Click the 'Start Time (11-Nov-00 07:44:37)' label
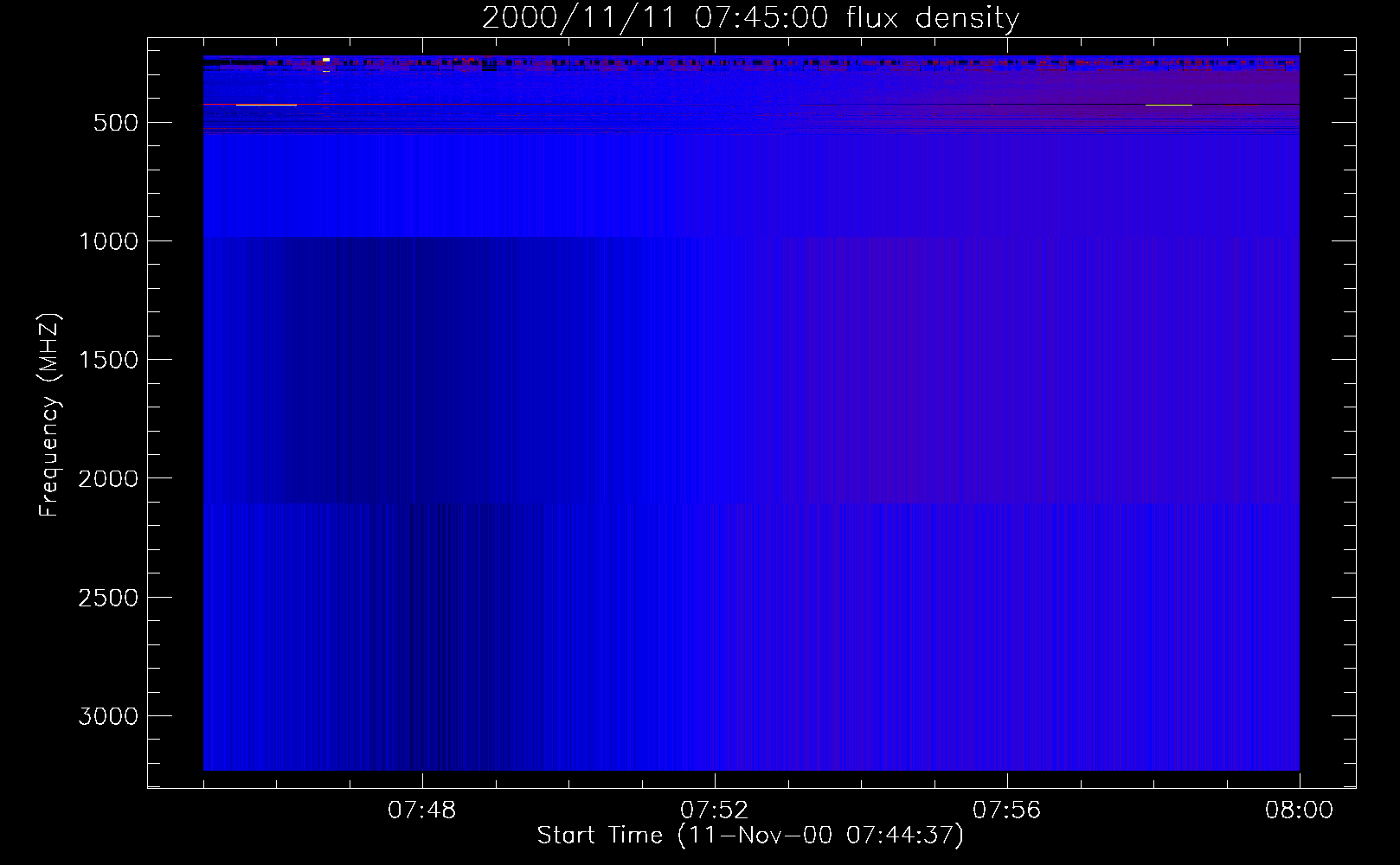Image resolution: width=1400 pixels, height=865 pixels. (x=750, y=836)
